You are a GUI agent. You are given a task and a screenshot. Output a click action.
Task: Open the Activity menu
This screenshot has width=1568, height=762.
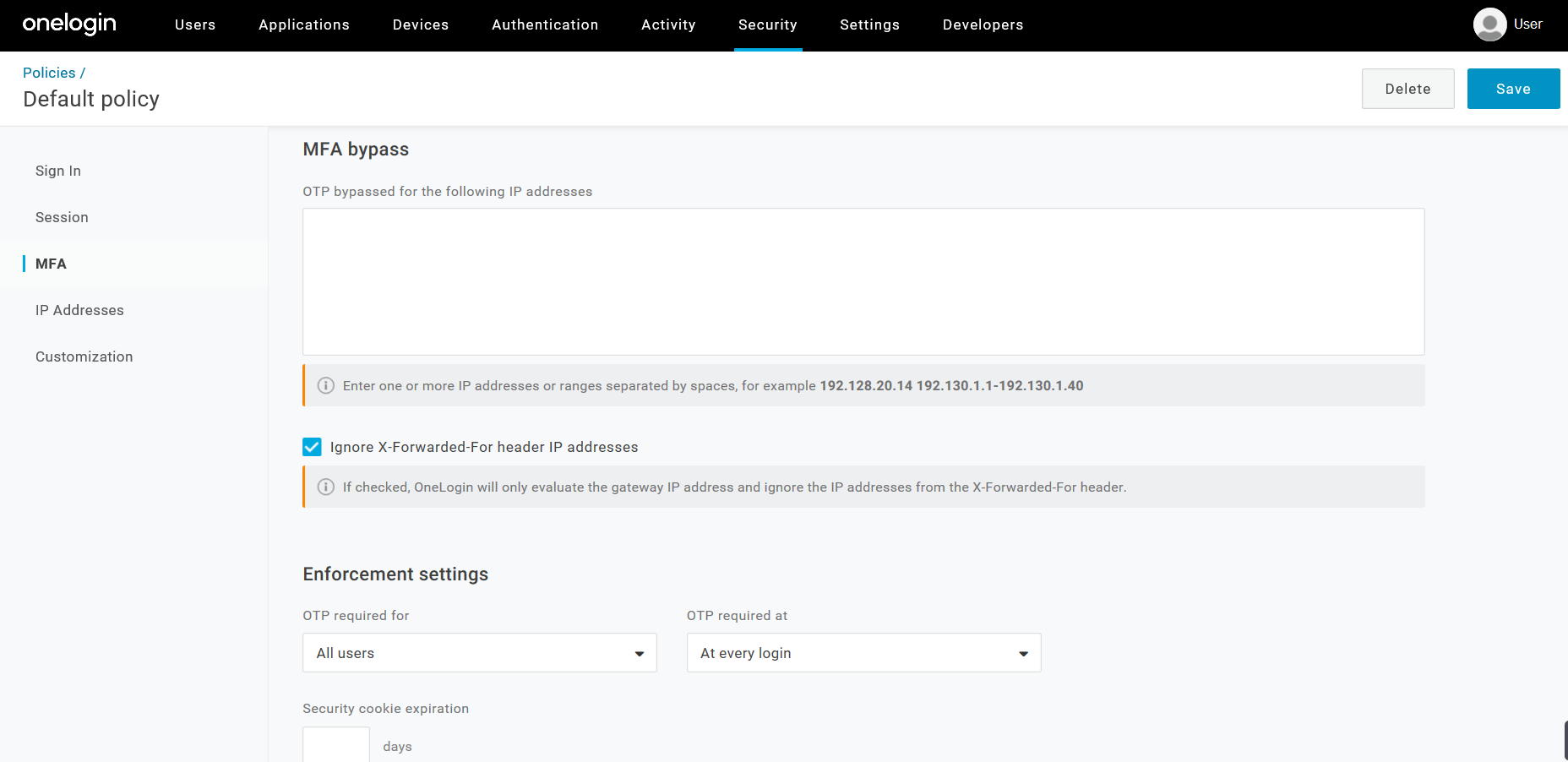click(x=668, y=25)
